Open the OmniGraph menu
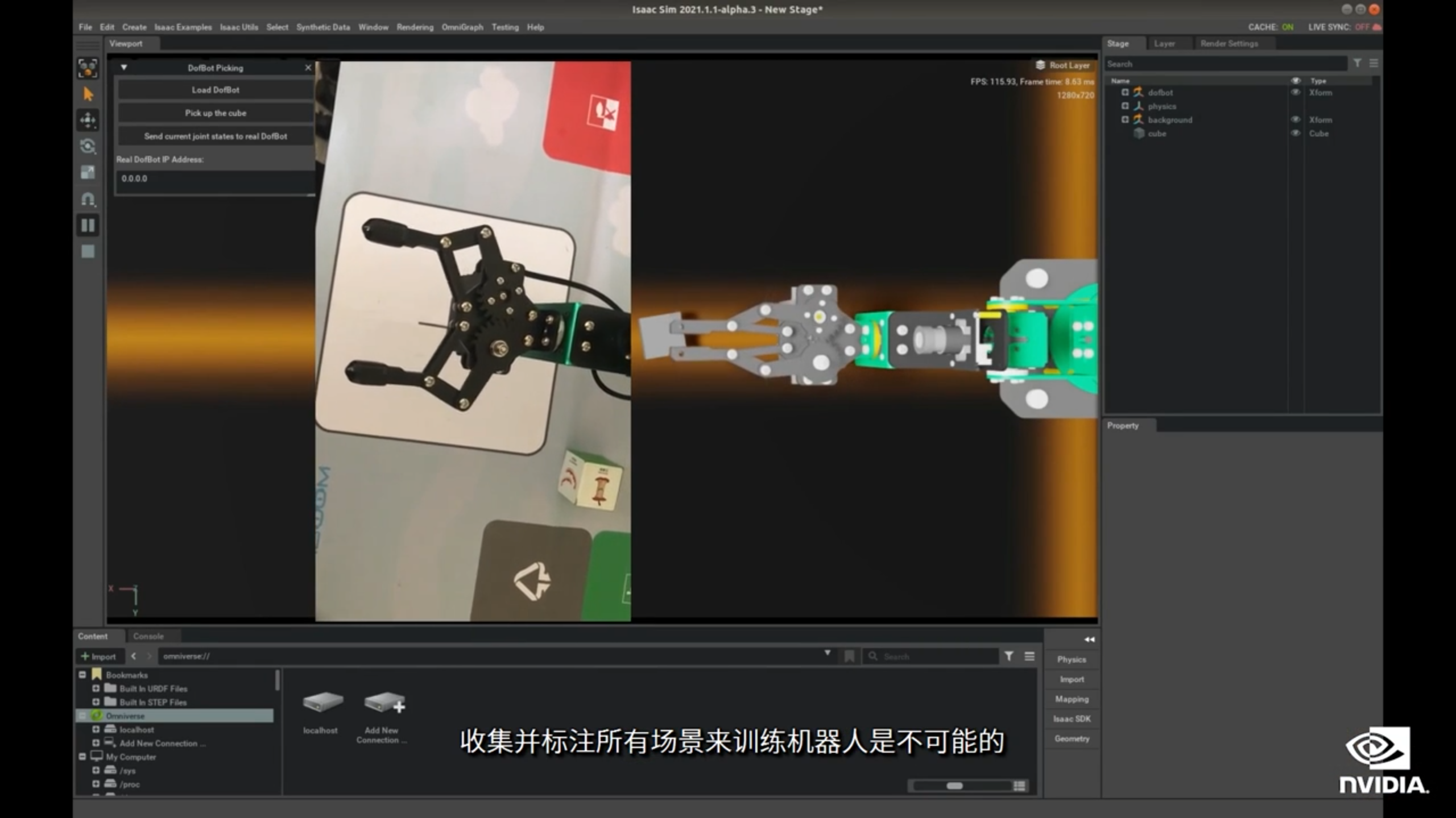Viewport: 1456px width, 818px height. pos(462,27)
